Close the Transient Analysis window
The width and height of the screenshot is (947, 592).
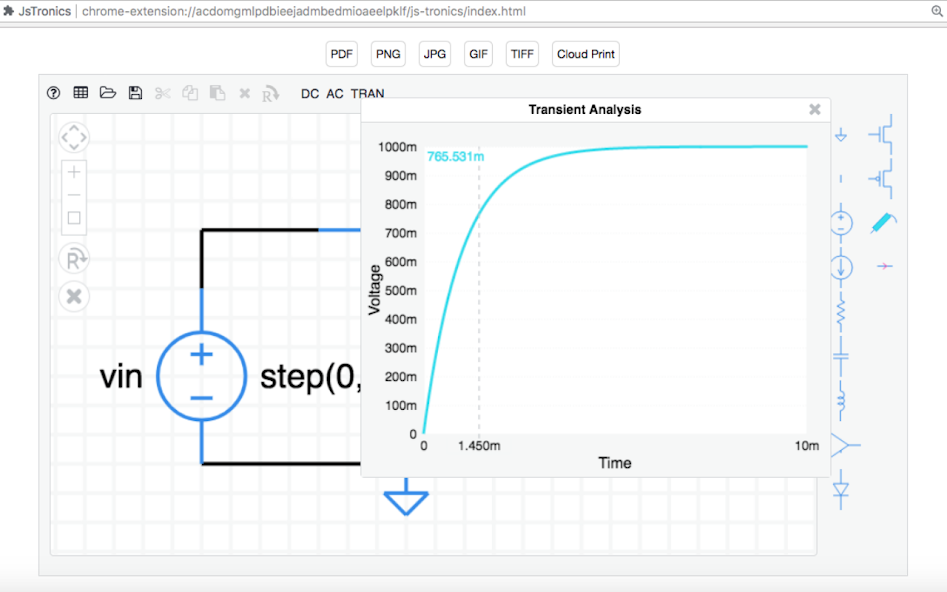[x=815, y=109]
